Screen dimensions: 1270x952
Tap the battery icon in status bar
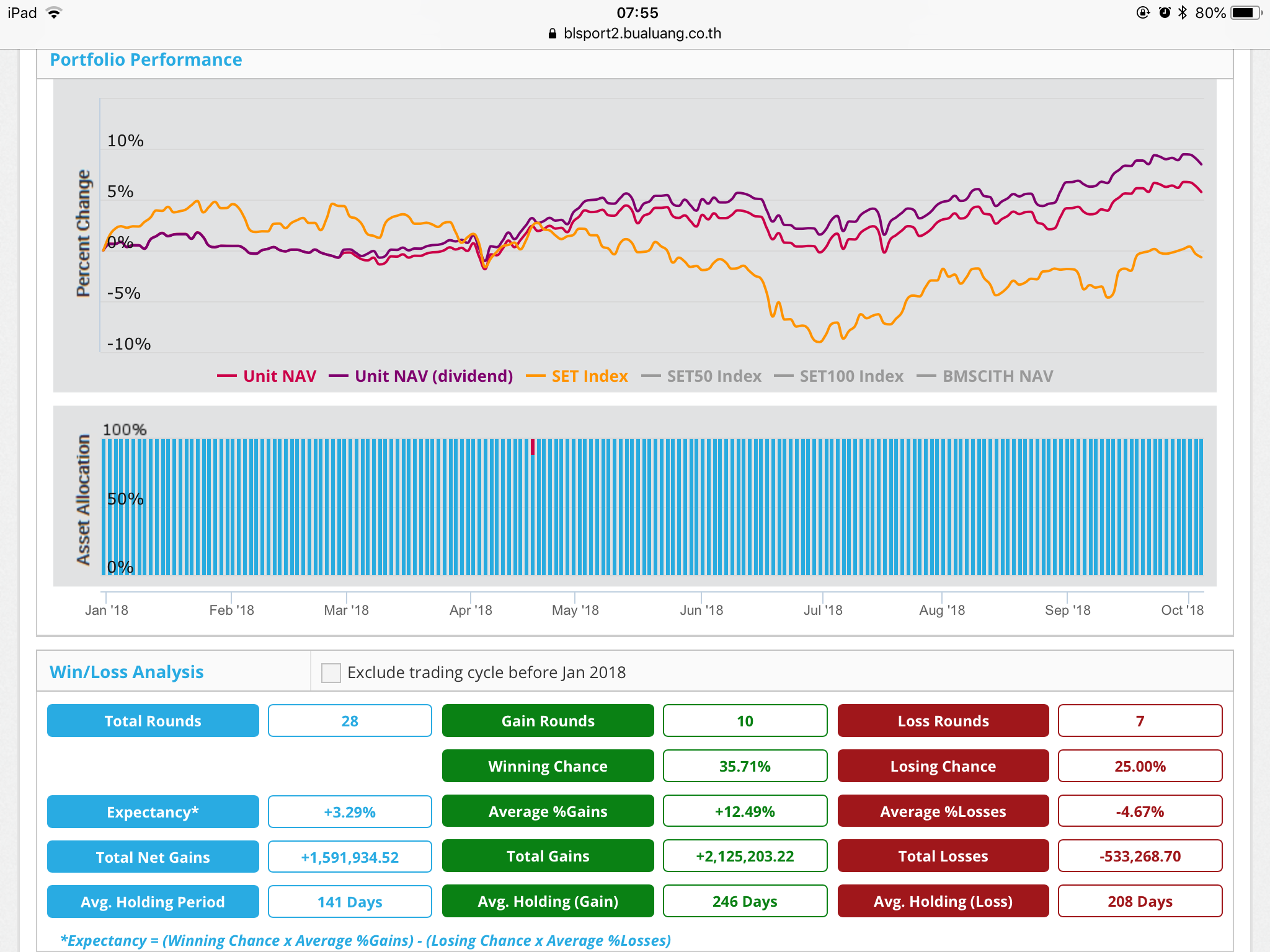[x=1246, y=13]
